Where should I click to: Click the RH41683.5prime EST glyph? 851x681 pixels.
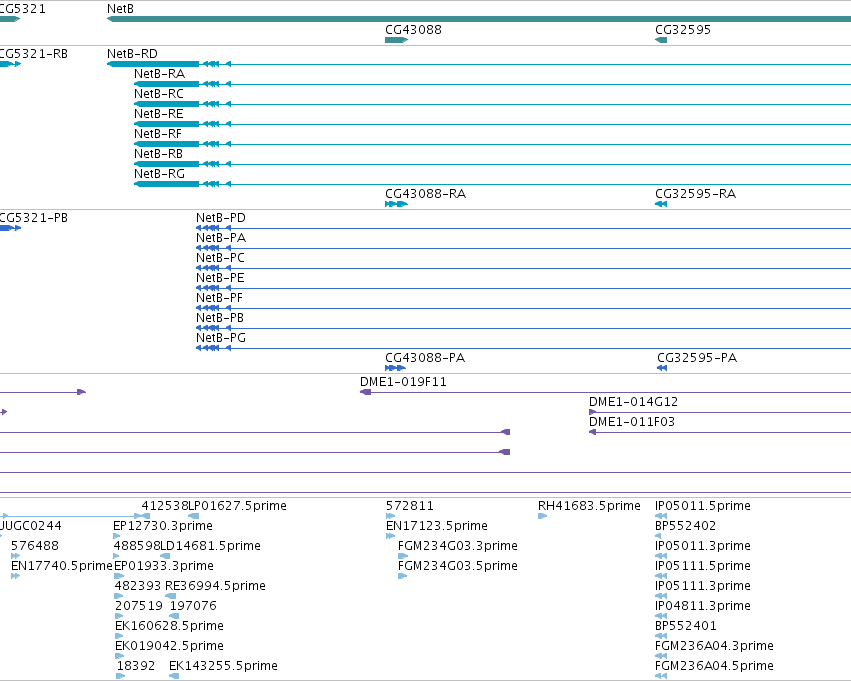[542, 516]
